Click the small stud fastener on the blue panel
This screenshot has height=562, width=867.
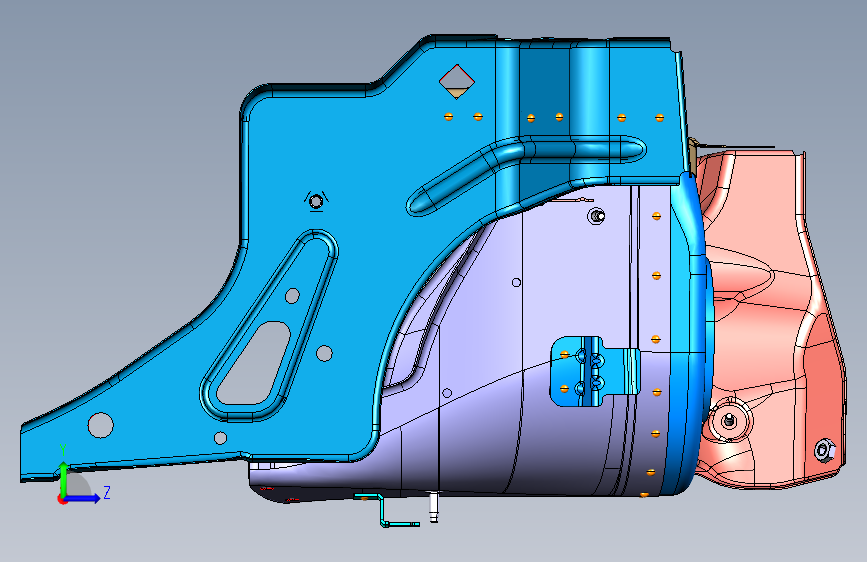tap(316, 201)
